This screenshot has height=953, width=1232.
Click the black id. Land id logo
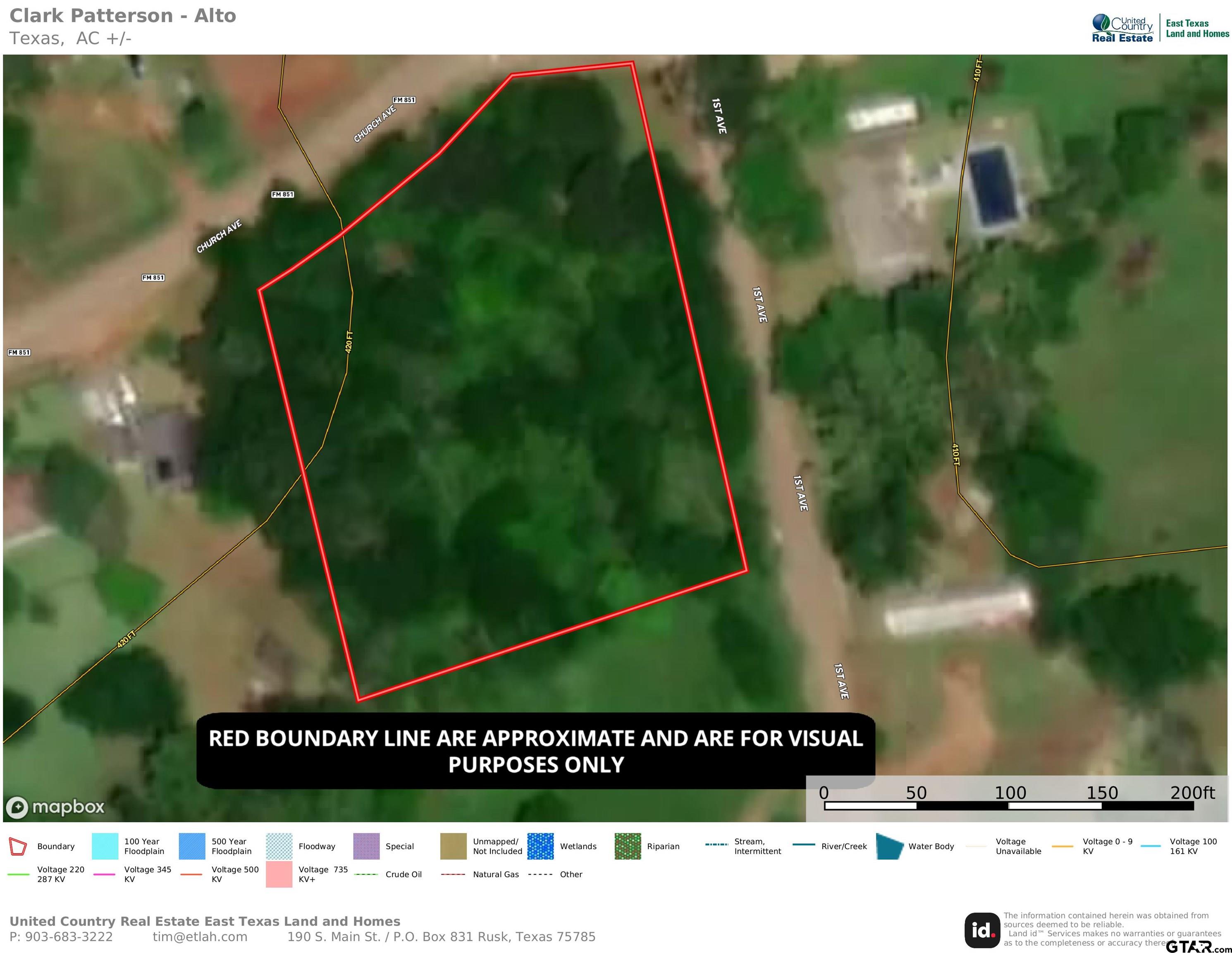point(983,930)
